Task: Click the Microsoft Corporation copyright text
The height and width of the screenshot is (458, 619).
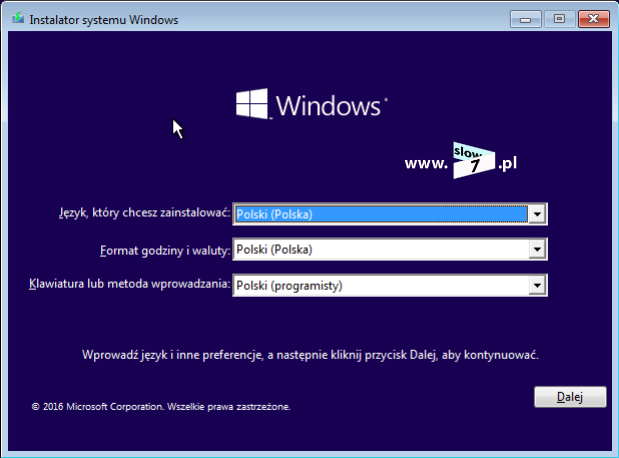Action: tap(161, 407)
